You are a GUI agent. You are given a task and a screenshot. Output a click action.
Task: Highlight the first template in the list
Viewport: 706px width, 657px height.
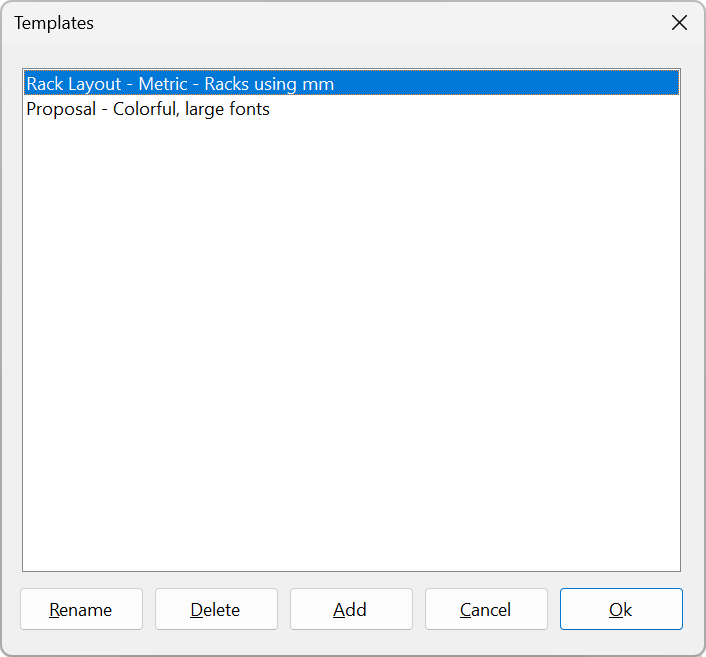coord(180,84)
